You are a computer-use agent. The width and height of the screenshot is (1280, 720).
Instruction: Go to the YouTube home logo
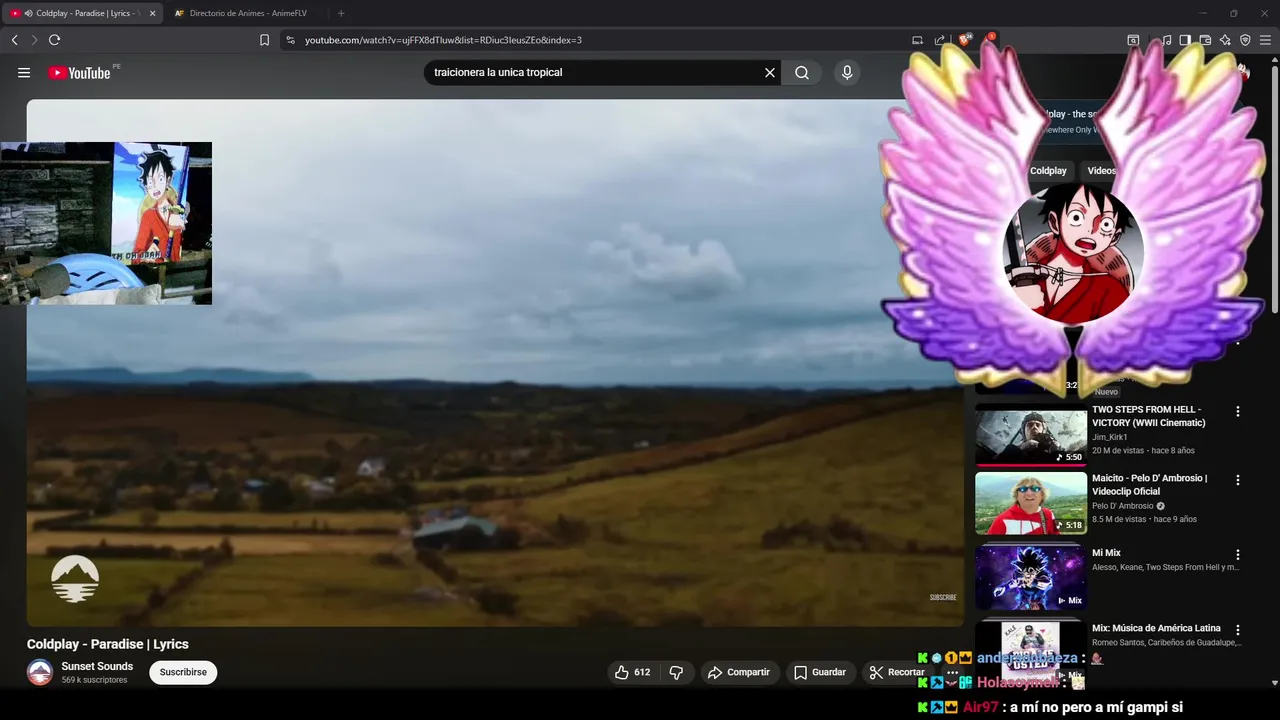coord(79,73)
